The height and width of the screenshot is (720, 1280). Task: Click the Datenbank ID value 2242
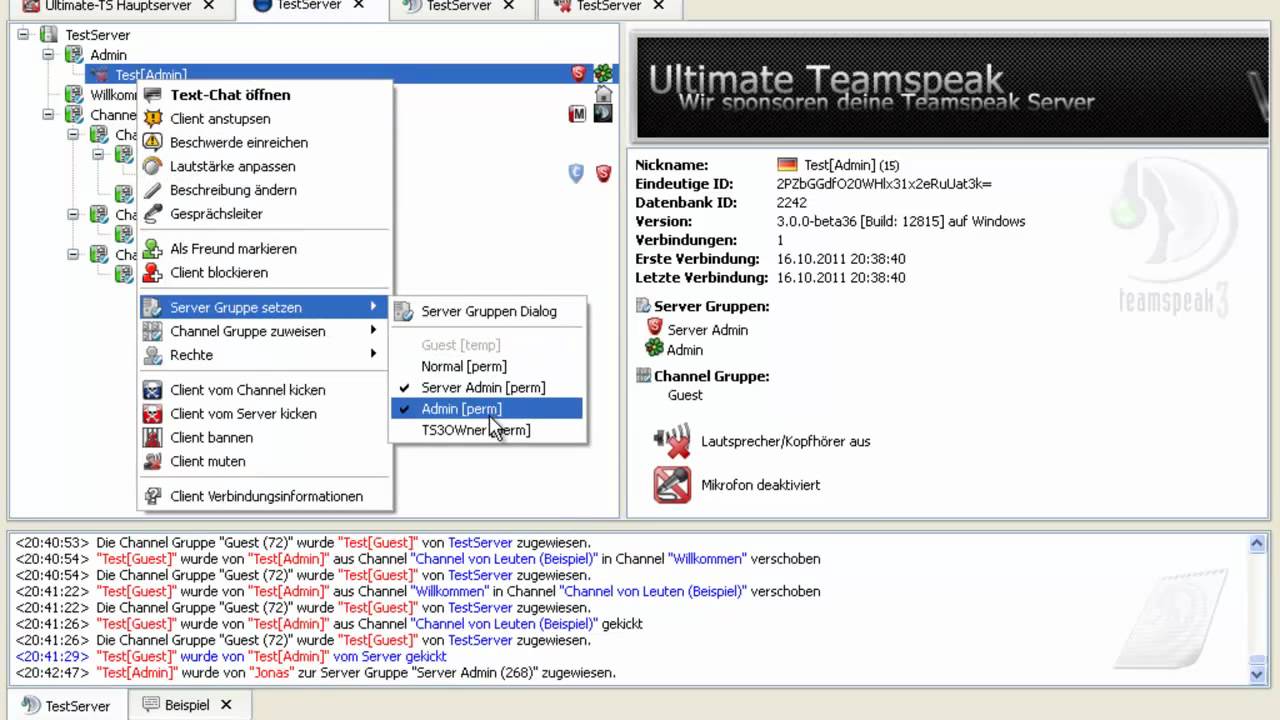click(792, 203)
